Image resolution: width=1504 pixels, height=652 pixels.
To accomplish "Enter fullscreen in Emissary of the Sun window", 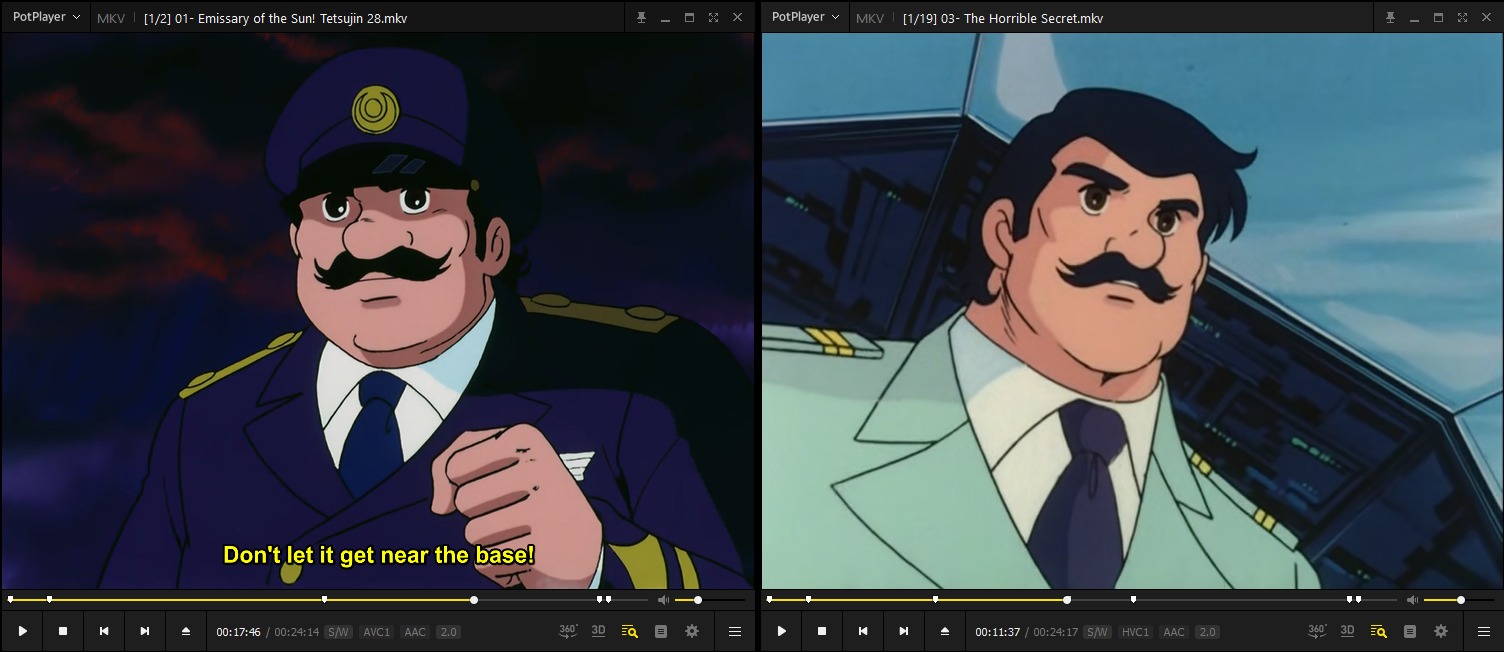I will (x=713, y=18).
